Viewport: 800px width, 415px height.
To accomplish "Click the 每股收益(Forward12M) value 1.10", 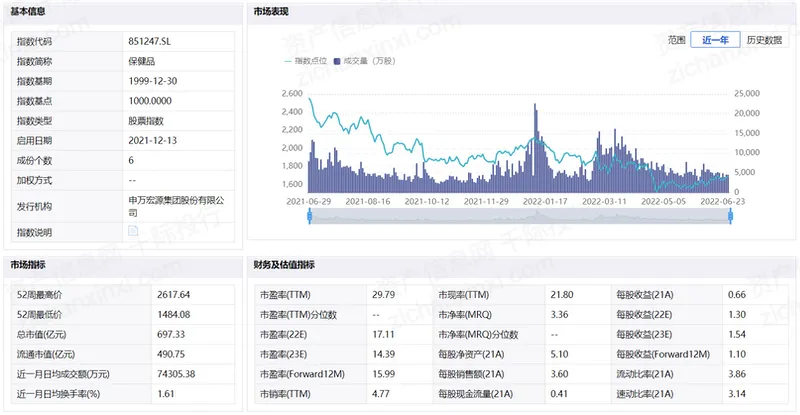I will [737, 354].
